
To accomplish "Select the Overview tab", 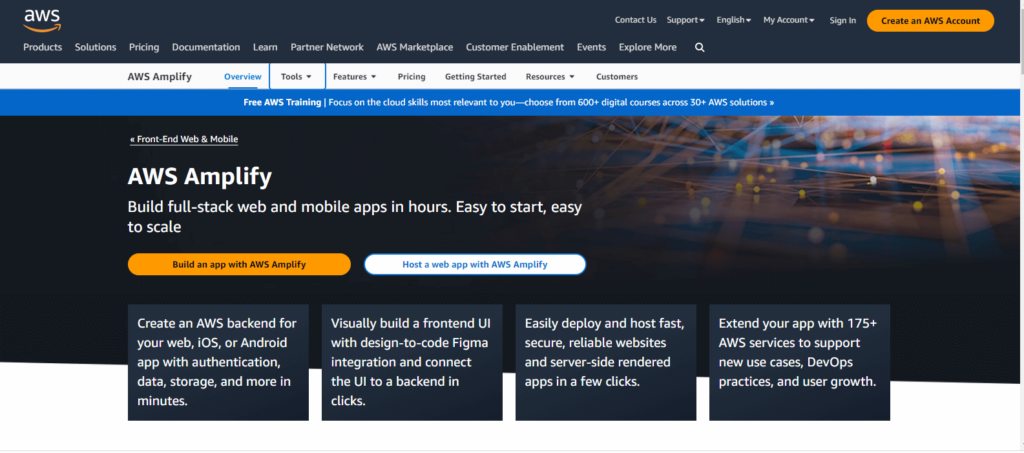I will click(242, 76).
